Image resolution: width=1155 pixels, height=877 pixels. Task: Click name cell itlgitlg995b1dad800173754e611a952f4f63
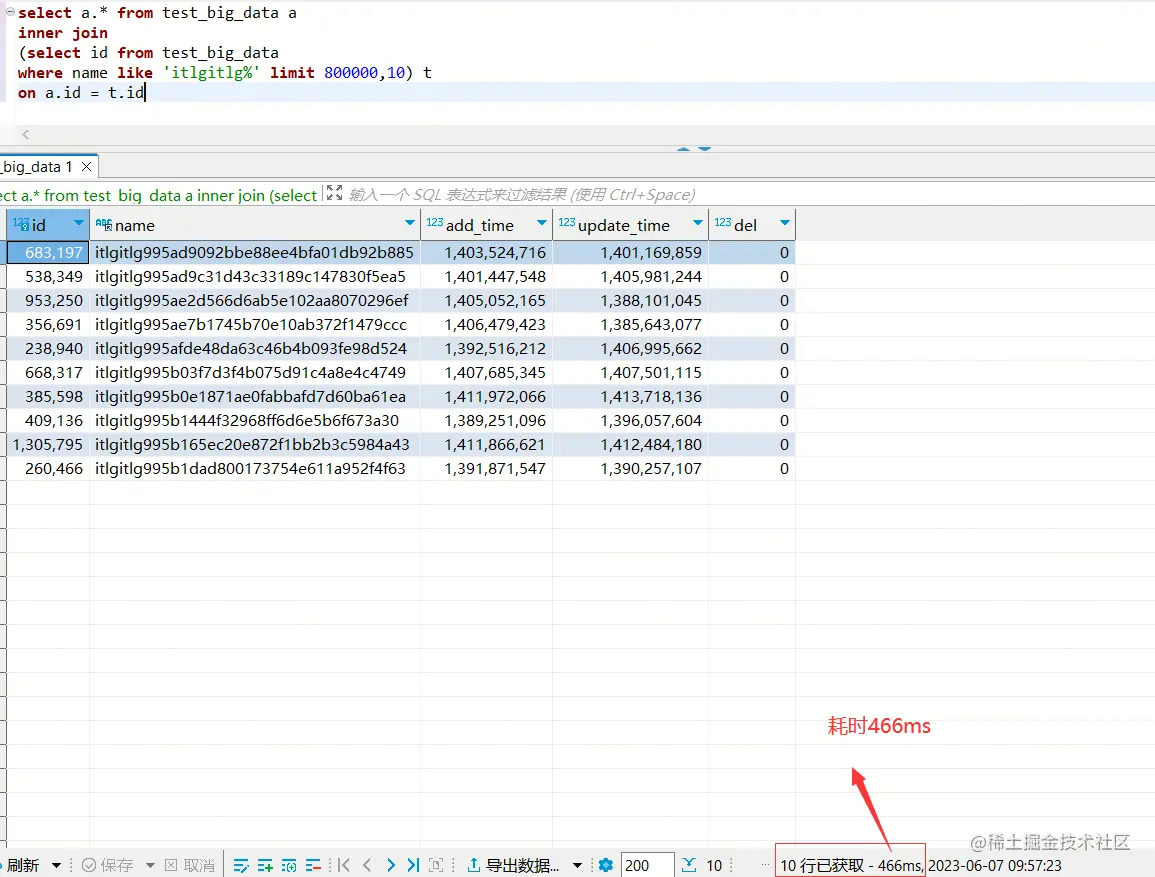(255, 468)
